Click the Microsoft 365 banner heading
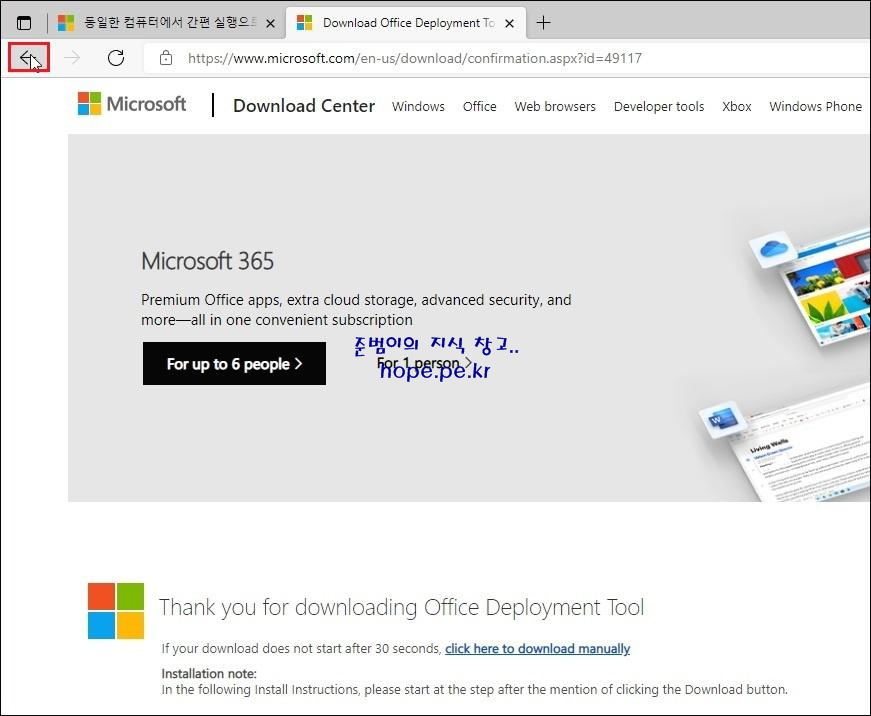Screen dimensions: 871x716 [207, 261]
